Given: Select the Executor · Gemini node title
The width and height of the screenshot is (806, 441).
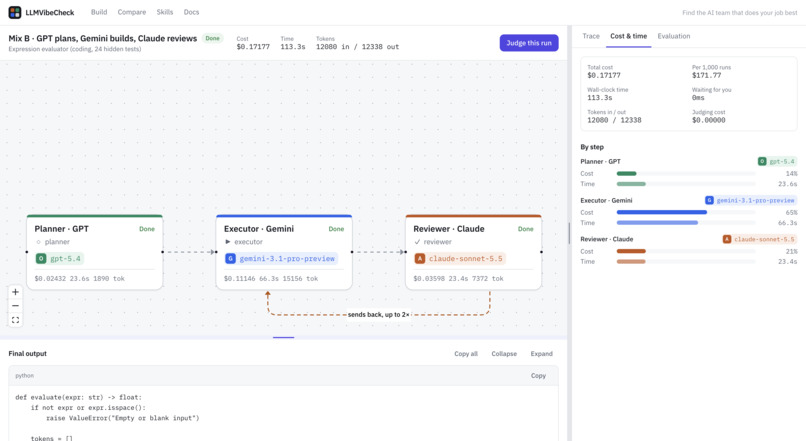Looking at the screenshot, I should [x=259, y=229].
